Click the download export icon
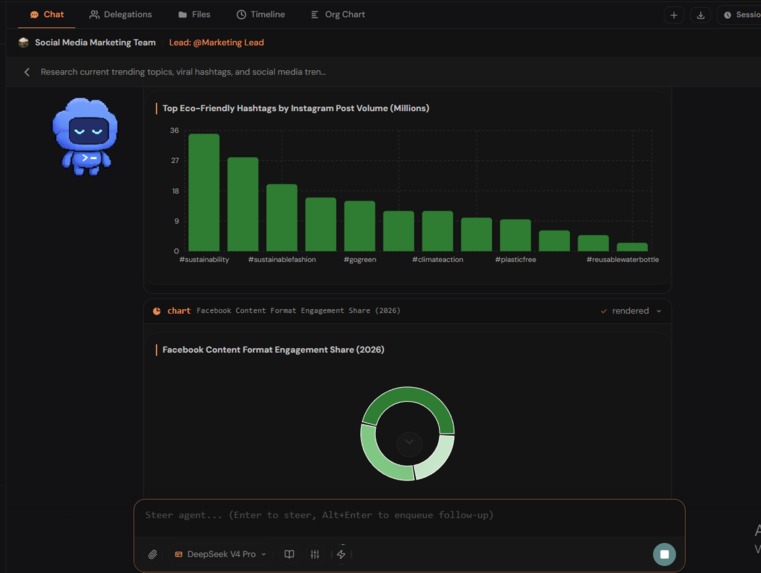This screenshot has height=573, width=761. [x=700, y=15]
